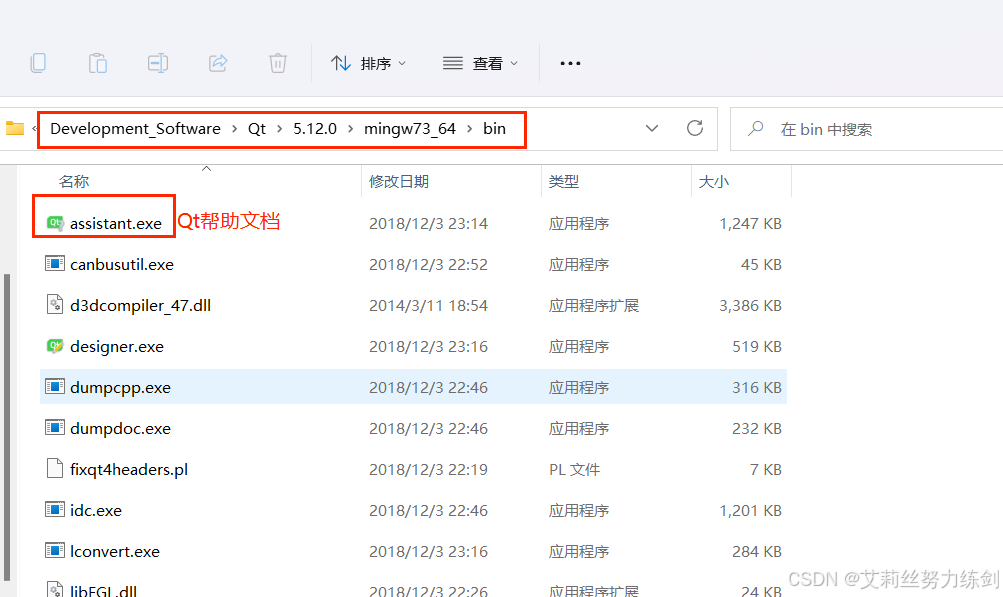Click fixqt4headers.pl blank file icon
Viewport: 1003px width, 597px height.
(x=55, y=468)
